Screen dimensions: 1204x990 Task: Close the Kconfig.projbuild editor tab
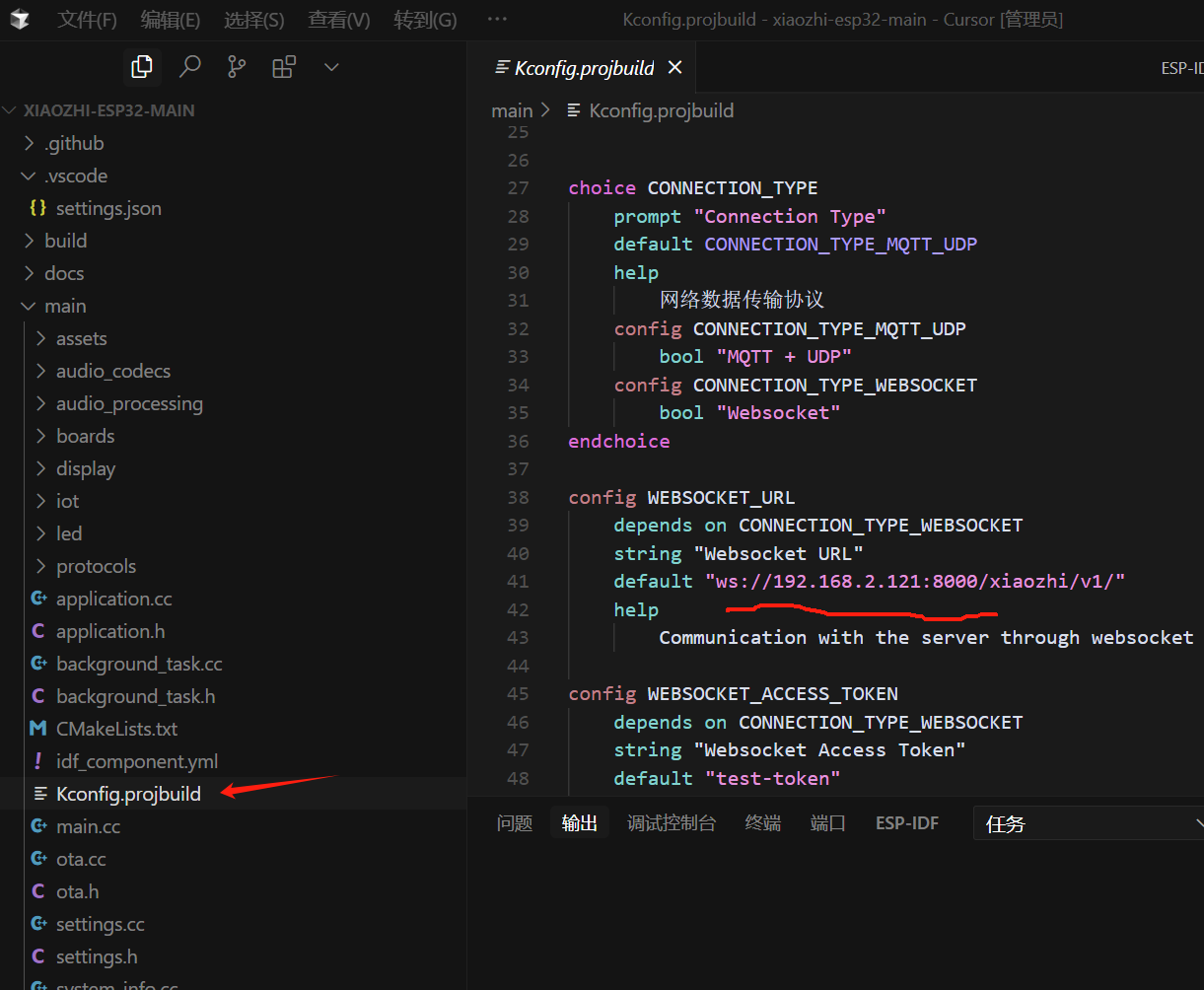674,67
